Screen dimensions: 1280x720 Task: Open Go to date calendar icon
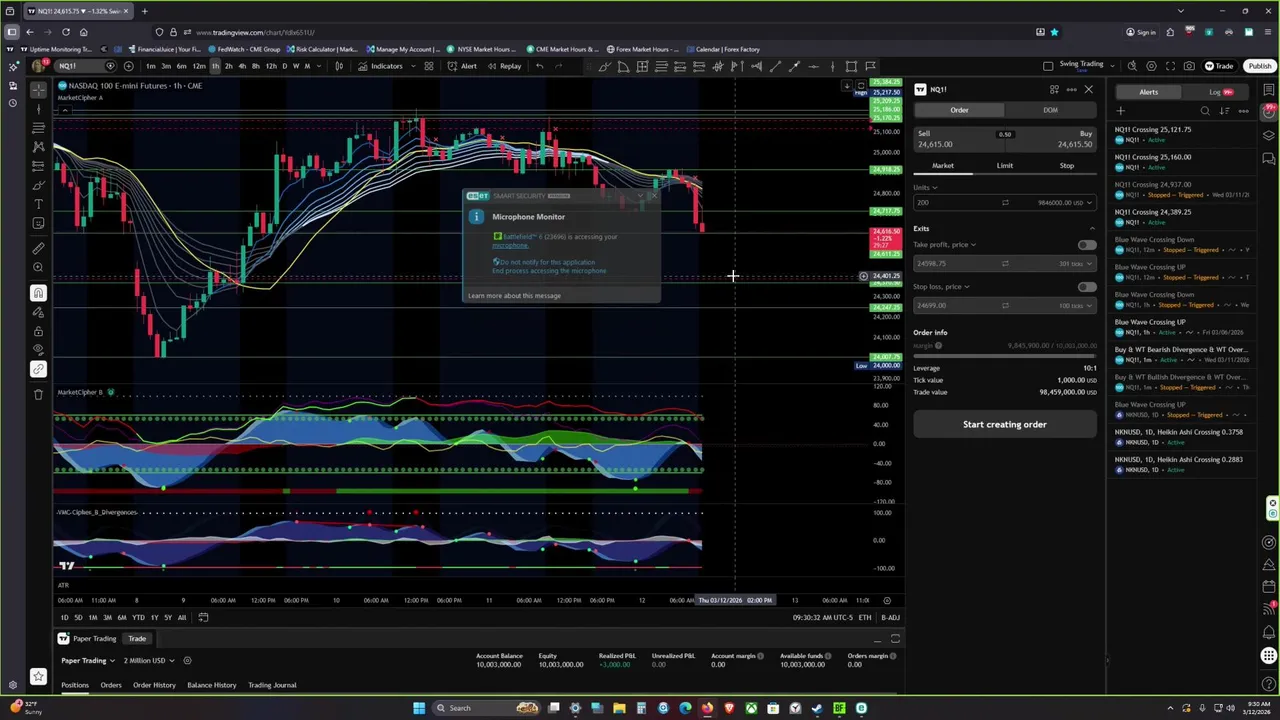(x=203, y=617)
